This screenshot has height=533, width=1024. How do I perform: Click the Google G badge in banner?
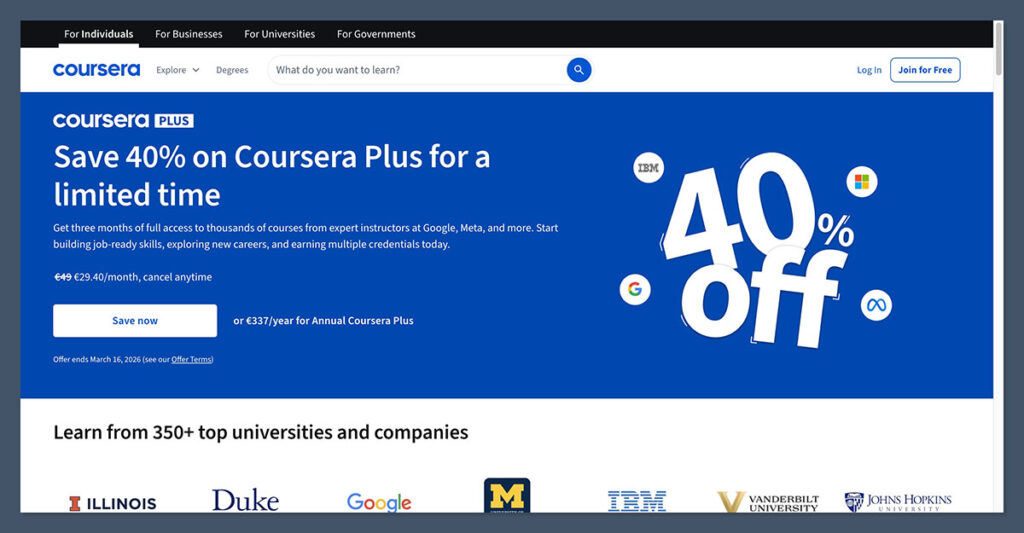(x=635, y=289)
